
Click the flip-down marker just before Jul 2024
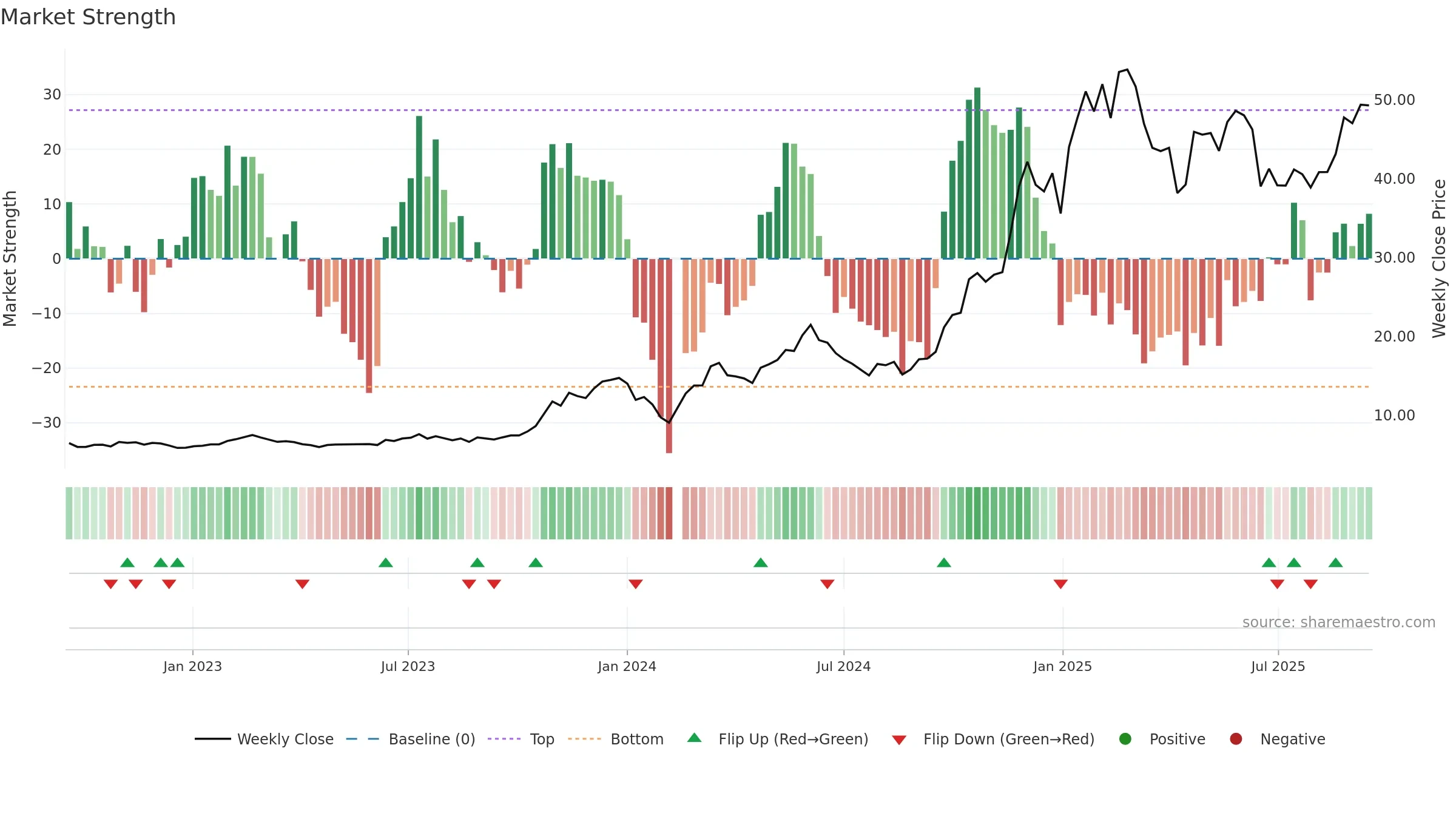point(827,584)
